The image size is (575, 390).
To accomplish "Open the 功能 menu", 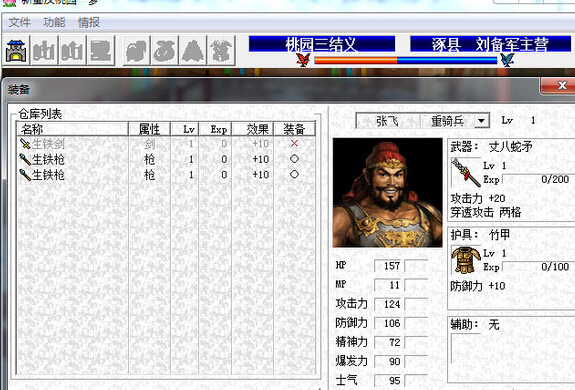I will [54, 22].
